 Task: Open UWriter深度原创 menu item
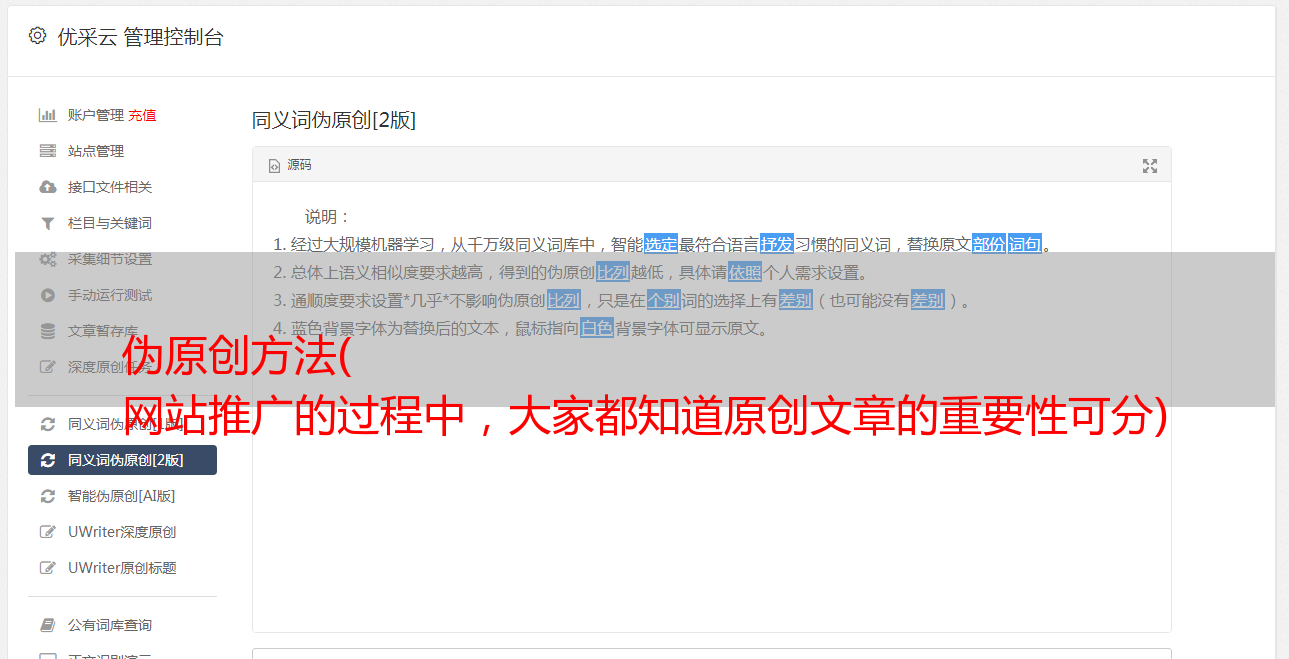coord(122,532)
